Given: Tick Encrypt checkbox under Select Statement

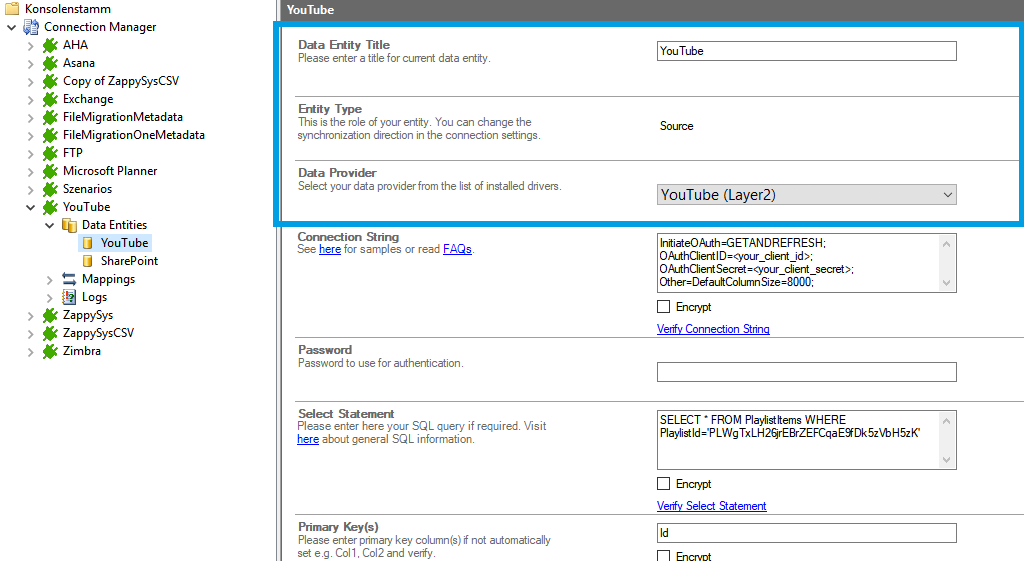Looking at the screenshot, I should click(x=664, y=484).
